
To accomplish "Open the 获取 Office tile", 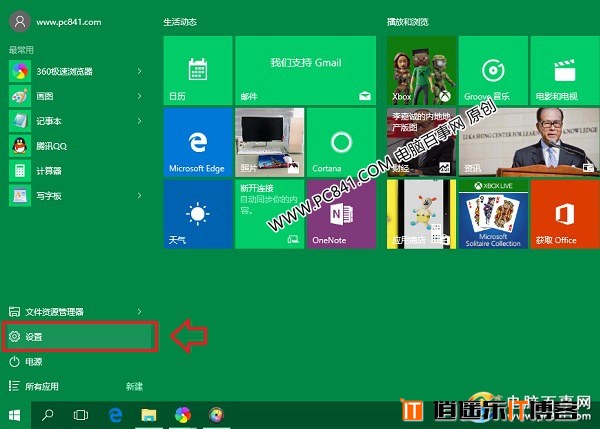I will [565, 214].
